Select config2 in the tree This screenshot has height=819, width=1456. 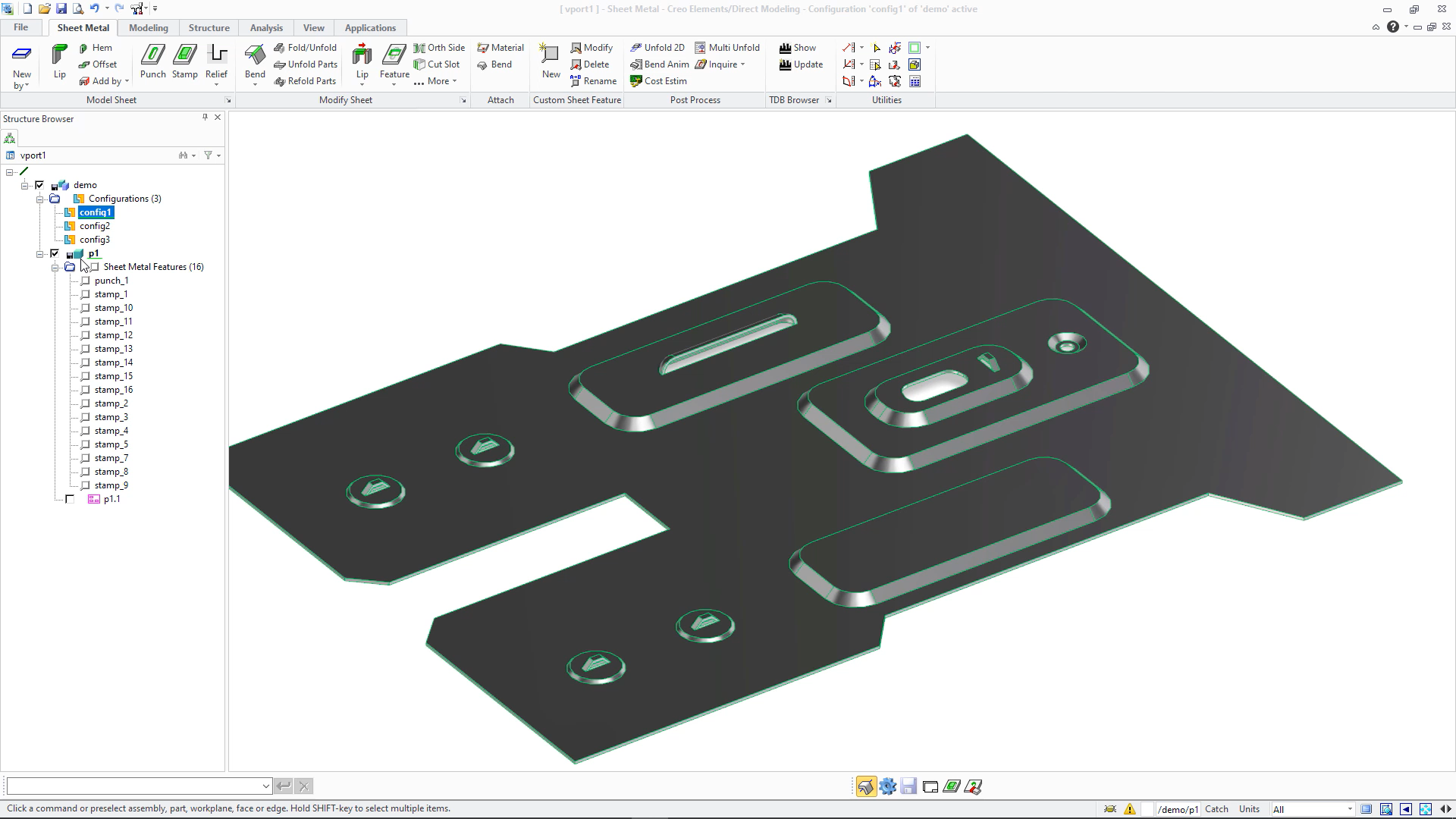95,226
